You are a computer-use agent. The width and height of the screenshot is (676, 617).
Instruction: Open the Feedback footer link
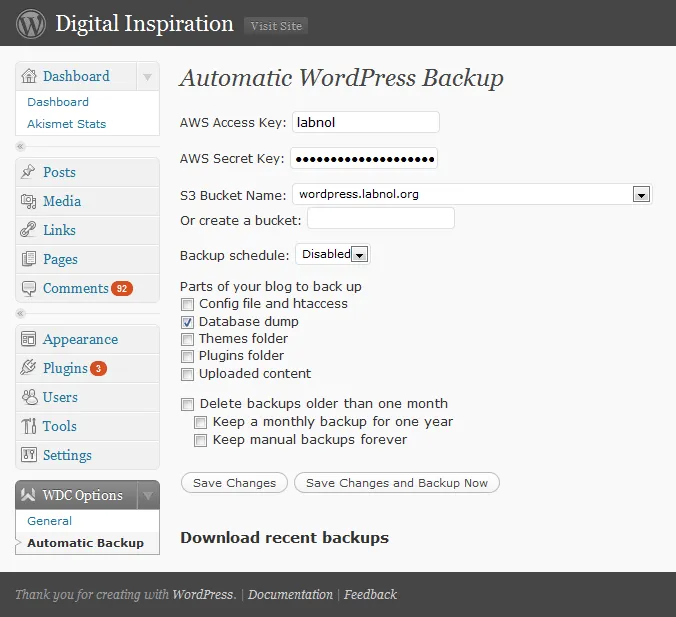point(370,595)
